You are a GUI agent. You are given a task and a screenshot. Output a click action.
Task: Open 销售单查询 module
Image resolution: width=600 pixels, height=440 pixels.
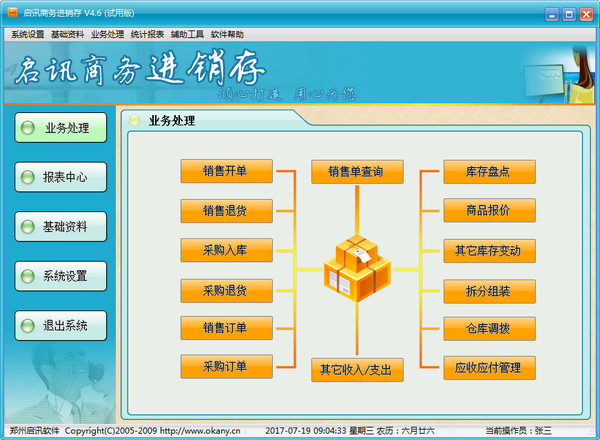[x=357, y=171]
